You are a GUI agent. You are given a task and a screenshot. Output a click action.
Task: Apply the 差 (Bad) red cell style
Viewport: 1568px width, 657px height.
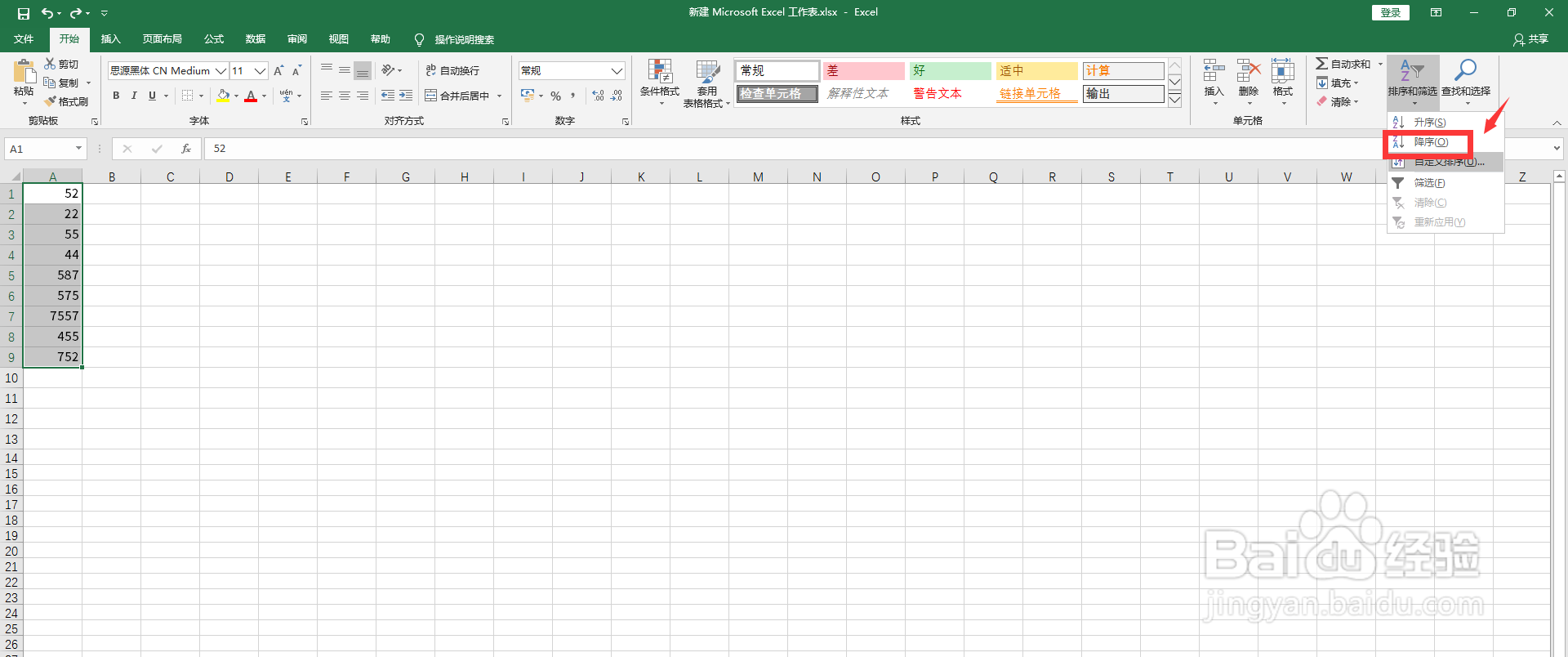tap(864, 71)
